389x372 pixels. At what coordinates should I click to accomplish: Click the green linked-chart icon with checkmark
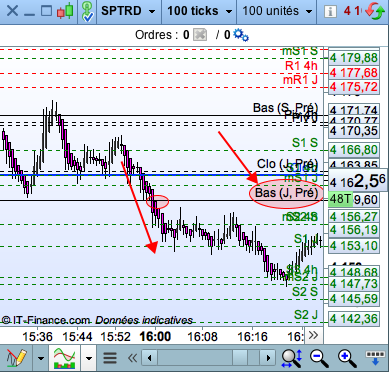[x=88, y=12]
